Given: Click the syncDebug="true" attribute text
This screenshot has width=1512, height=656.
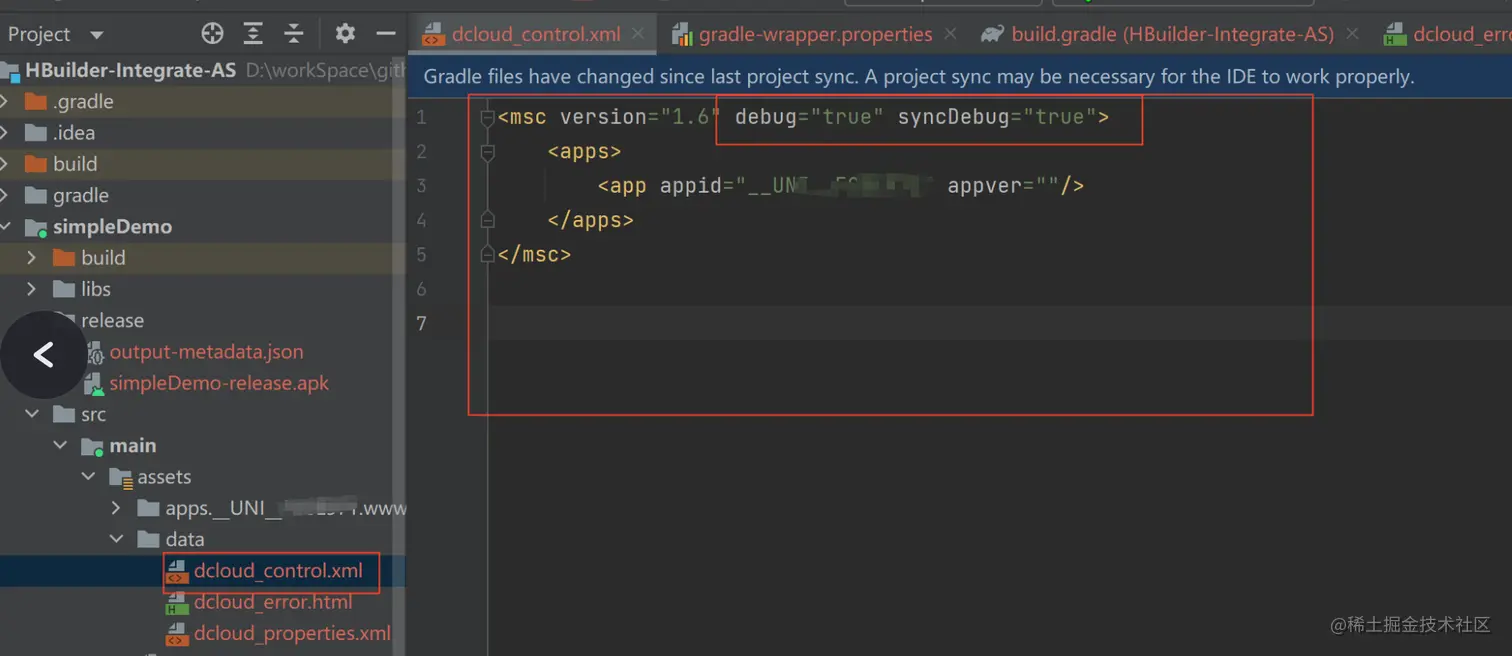Looking at the screenshot, I should click(x=997, y=117).
